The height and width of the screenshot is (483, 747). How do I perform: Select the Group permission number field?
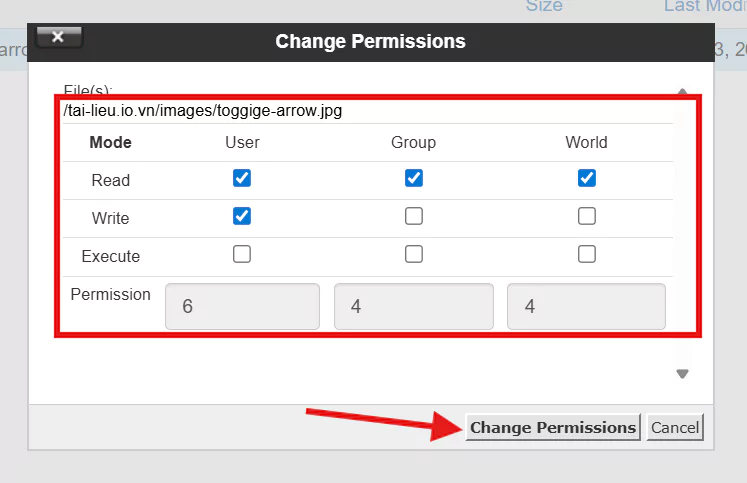tap(413, 306)
